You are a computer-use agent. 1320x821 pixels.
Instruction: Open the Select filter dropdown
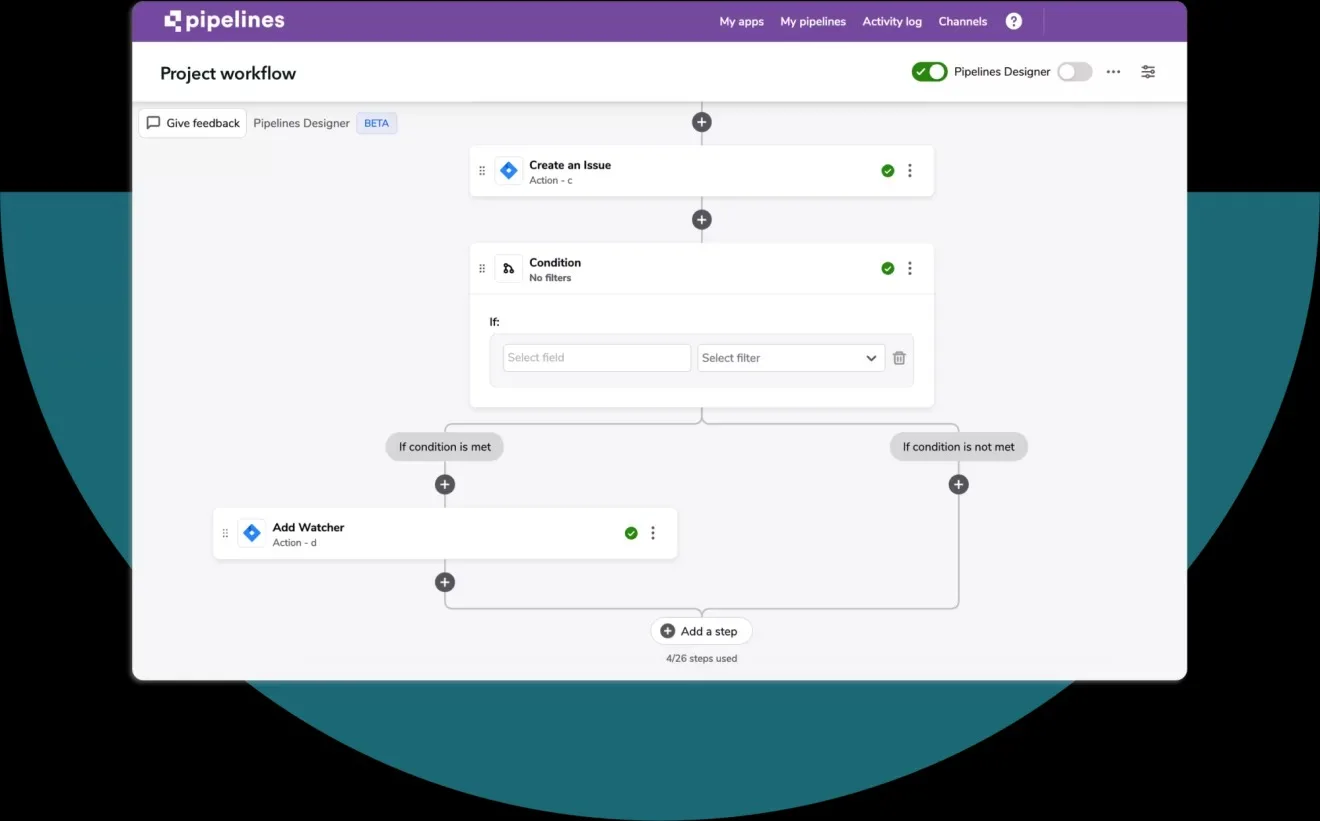[x=791, y=358]
